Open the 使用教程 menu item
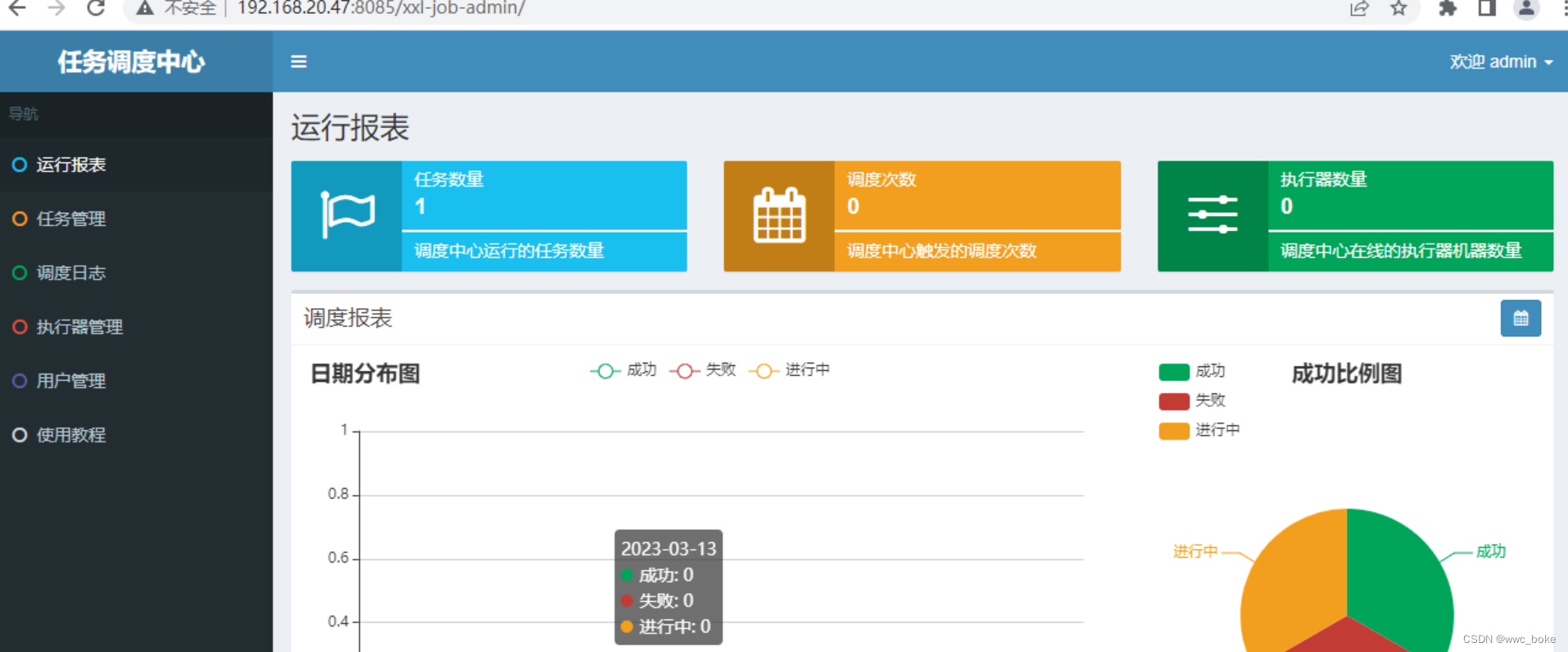The image size is (1568, 652). point(136,435)
